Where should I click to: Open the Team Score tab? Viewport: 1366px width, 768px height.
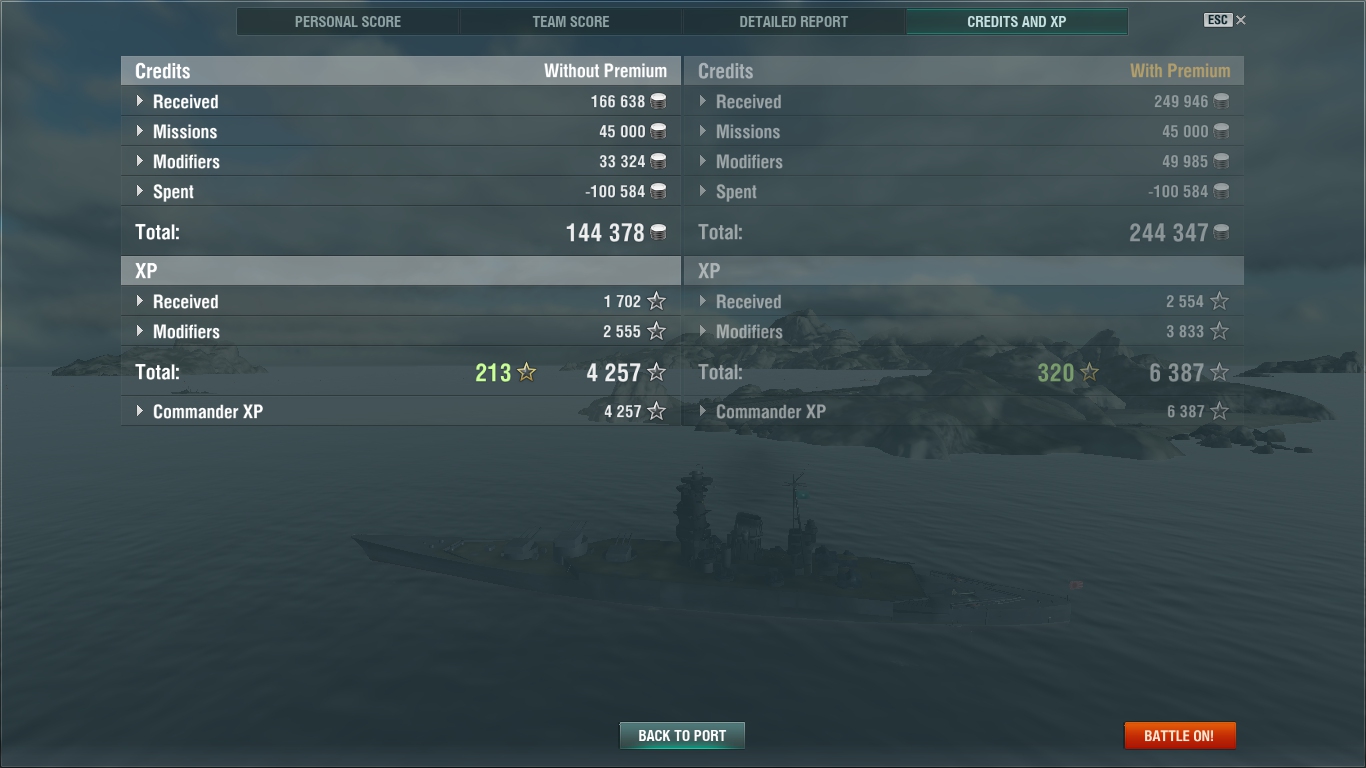(571, 21)
